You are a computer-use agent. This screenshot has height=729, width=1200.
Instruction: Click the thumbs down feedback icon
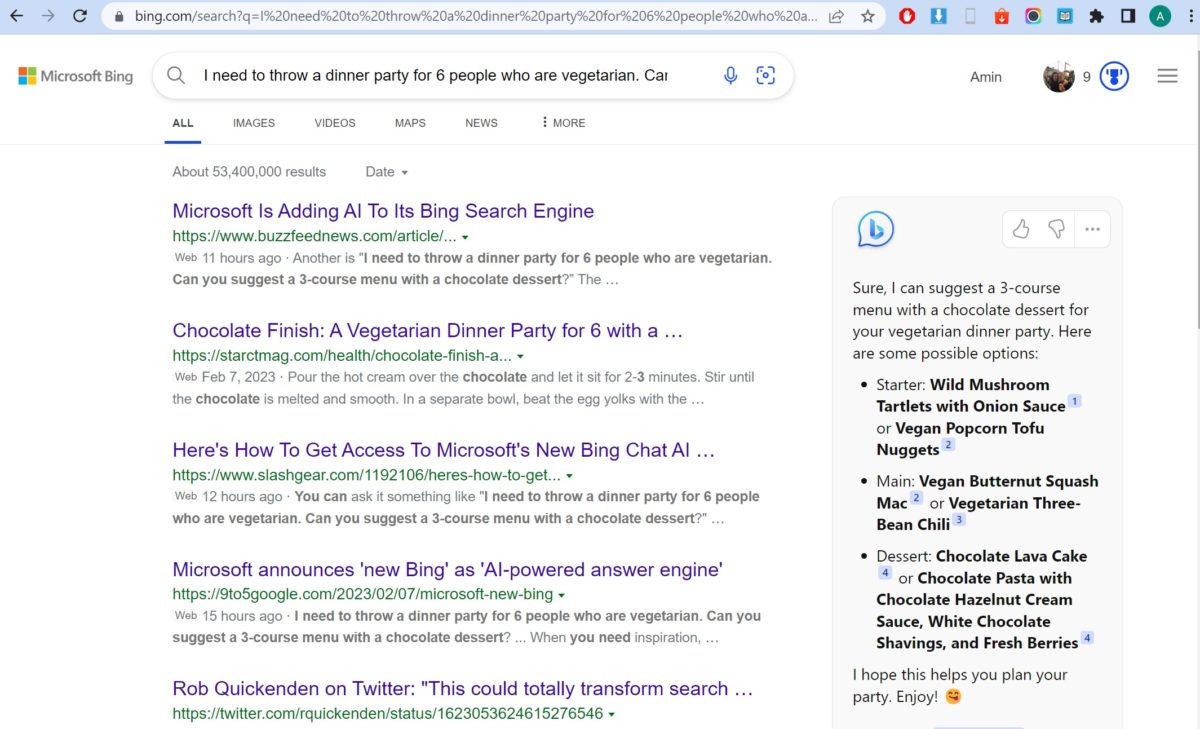[1056, 230]
